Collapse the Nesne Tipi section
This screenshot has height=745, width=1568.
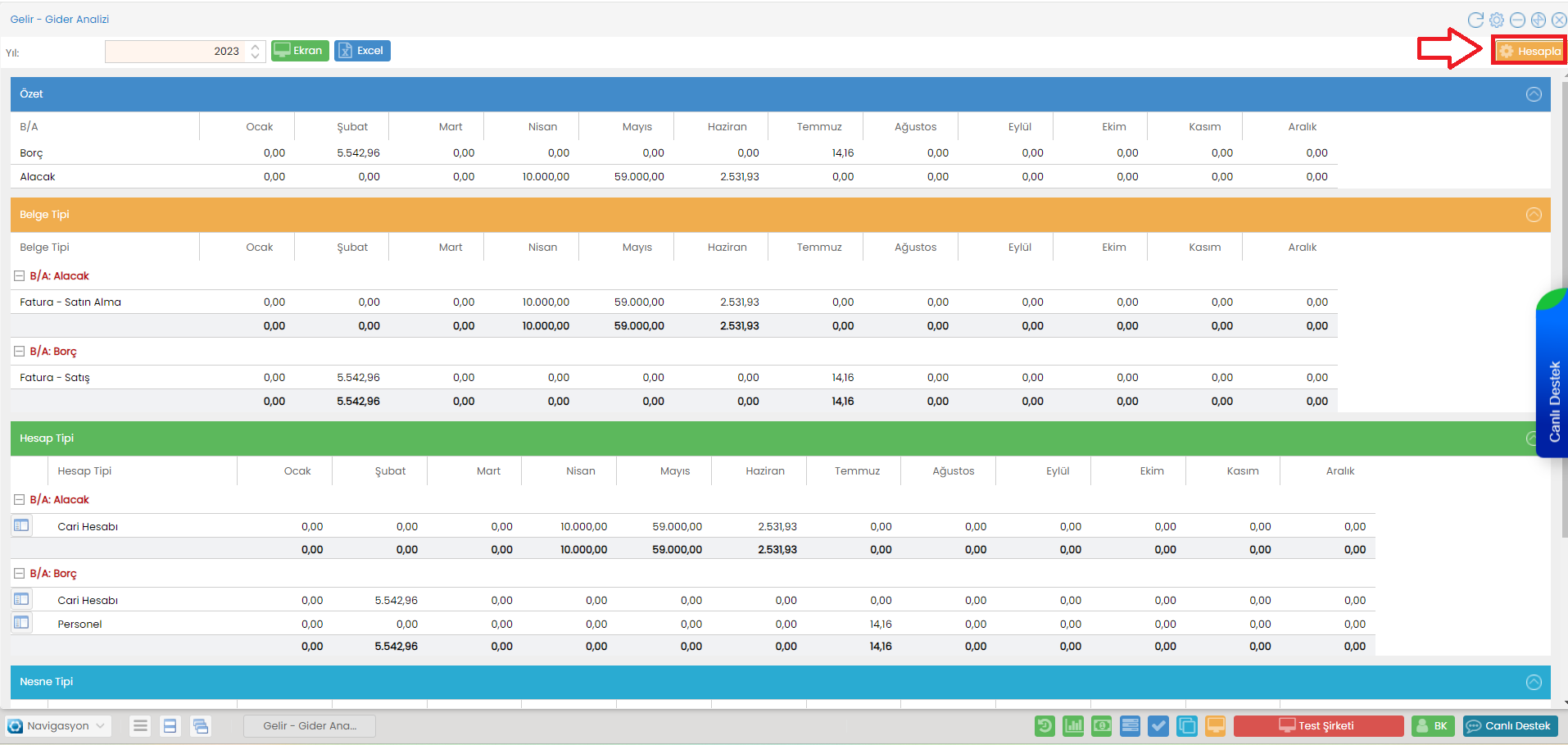[x=1534, y=682]
